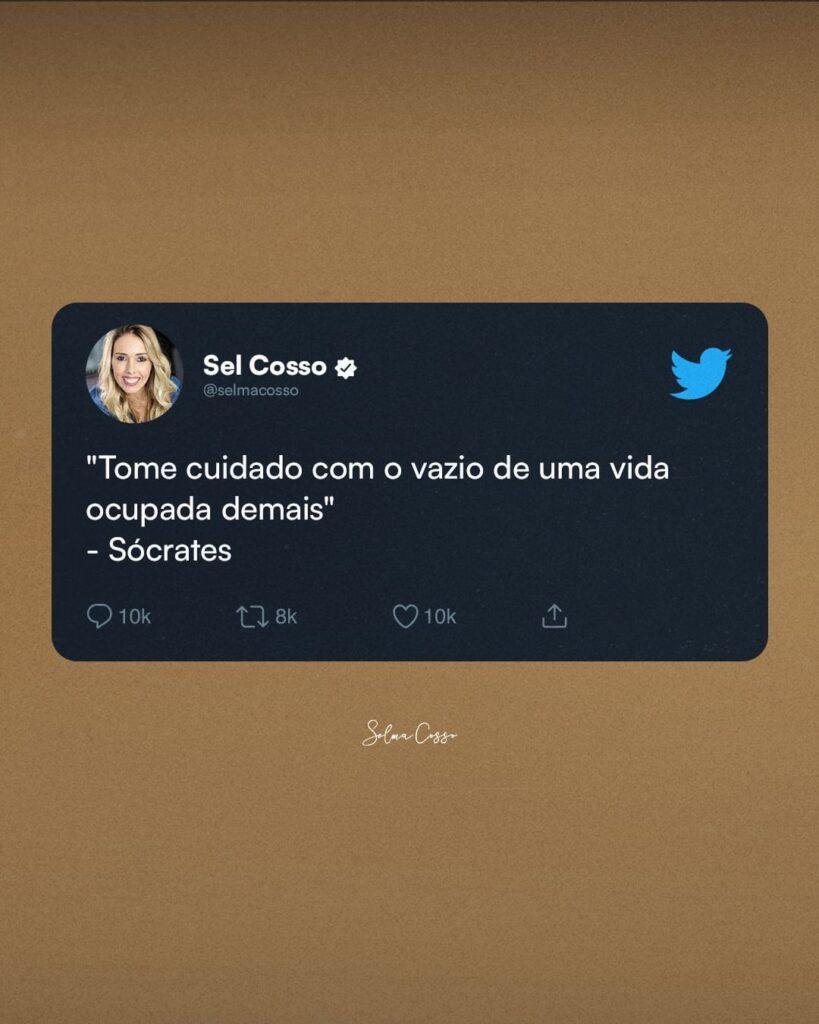This screenshot has height=1024, width=819.
Task: Click the 10k reply count
Action: (x=135, y=616)
